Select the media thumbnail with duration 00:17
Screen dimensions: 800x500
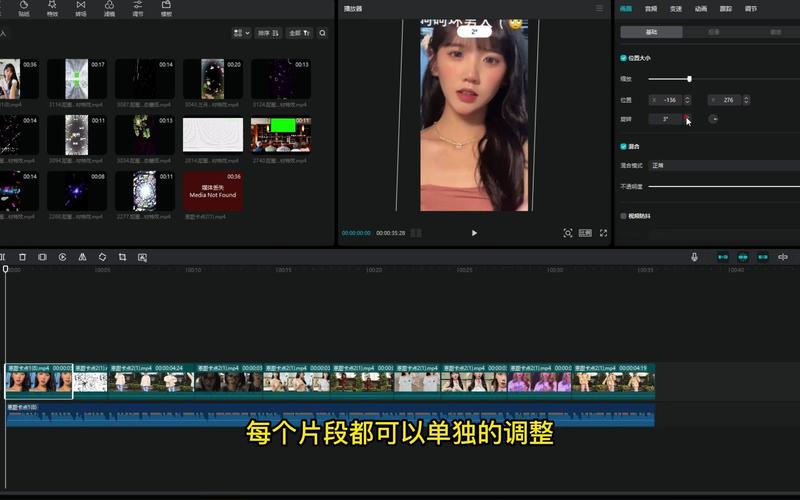click(x=77, y=79)
